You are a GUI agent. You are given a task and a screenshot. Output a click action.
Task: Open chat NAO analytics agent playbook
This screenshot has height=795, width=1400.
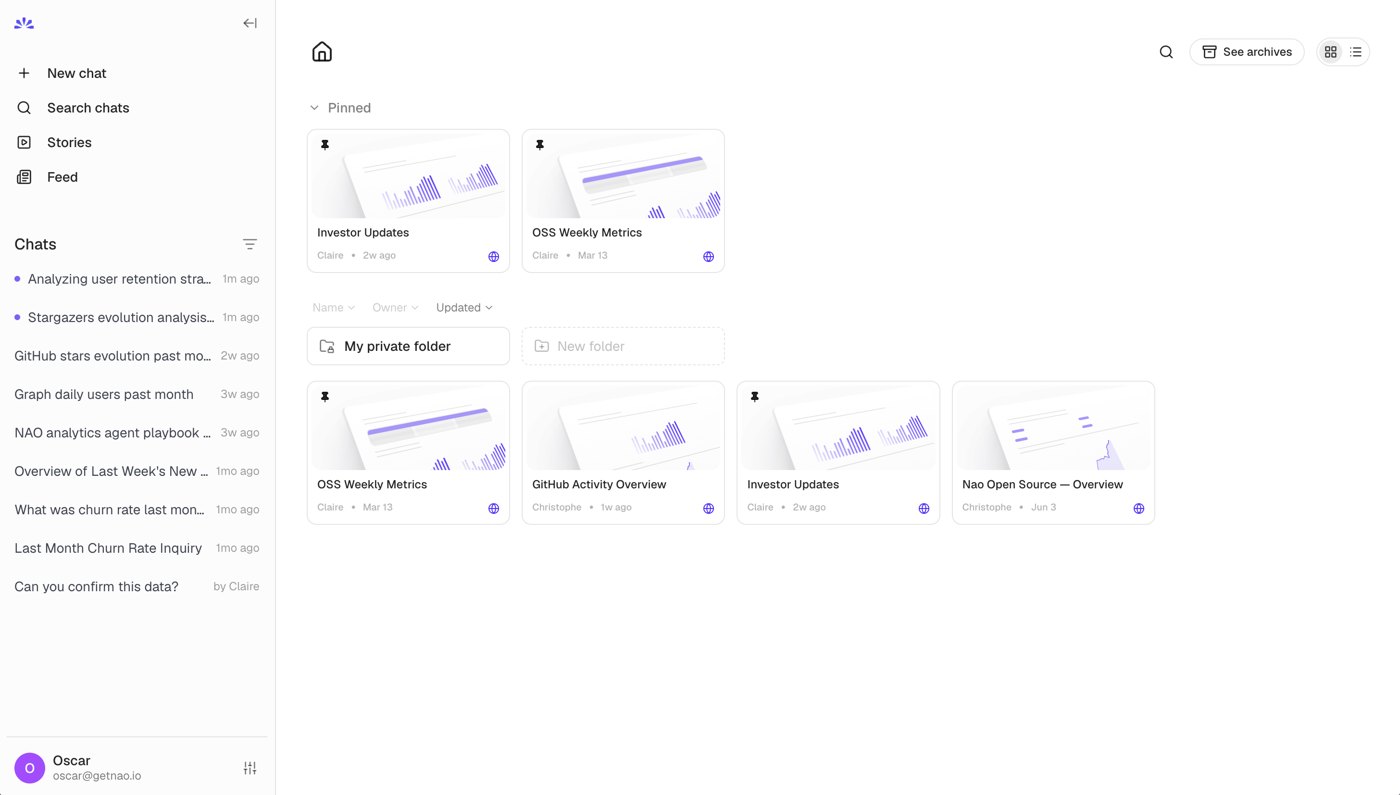(x=138, y=433)
